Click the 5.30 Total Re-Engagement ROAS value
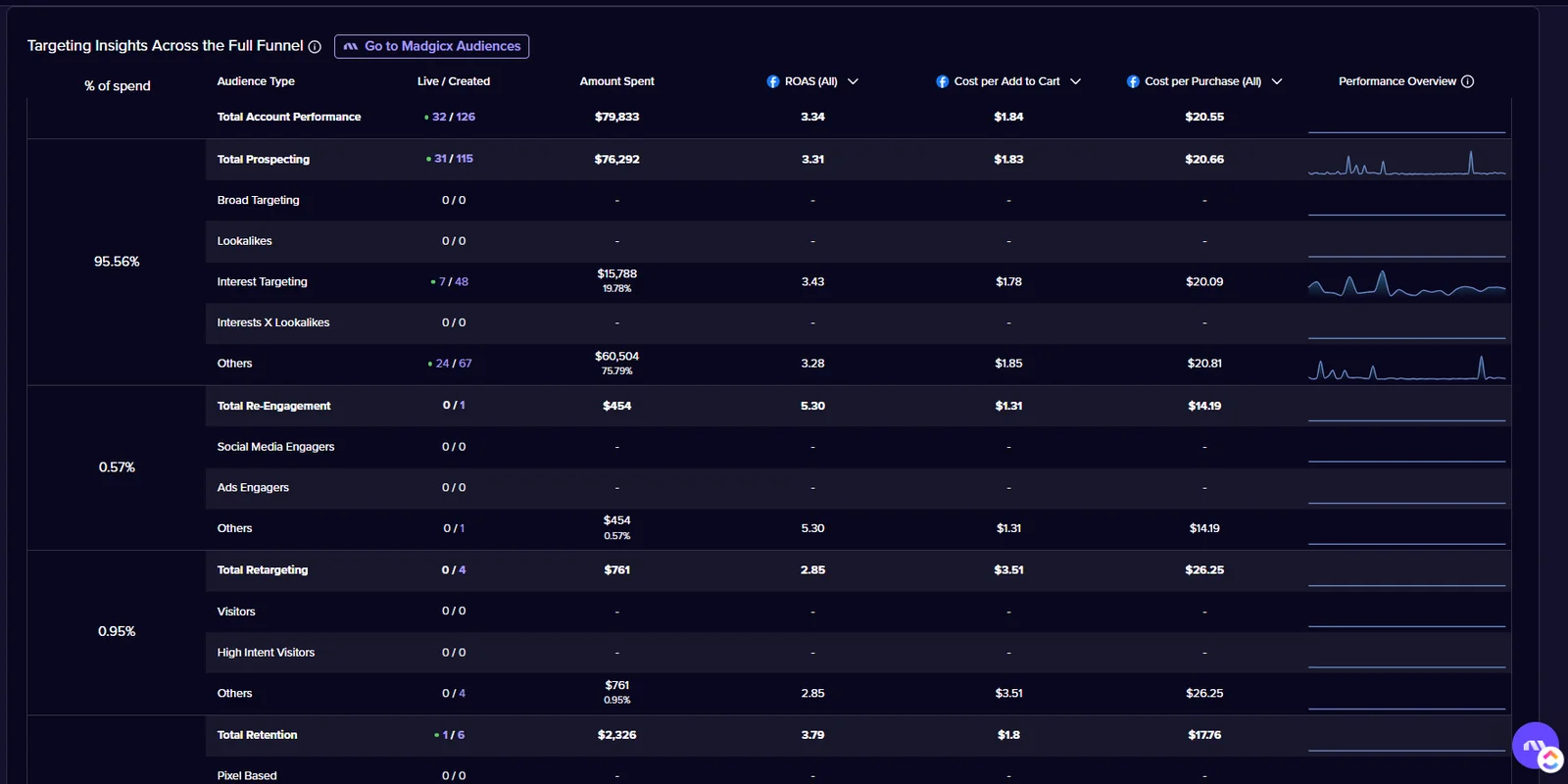Screen dimensions: 1568x784 coord(812,406)
